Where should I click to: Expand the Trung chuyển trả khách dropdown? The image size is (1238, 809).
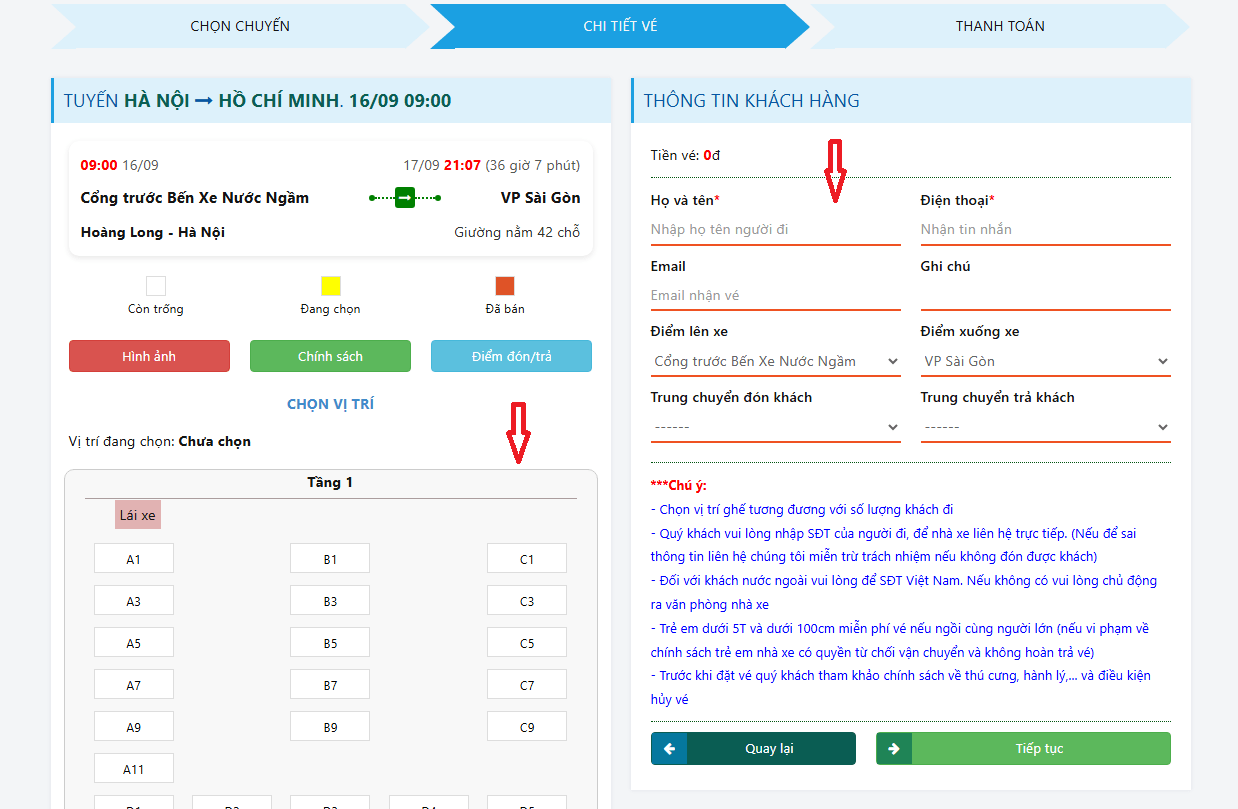click(x=1045, y=427)
